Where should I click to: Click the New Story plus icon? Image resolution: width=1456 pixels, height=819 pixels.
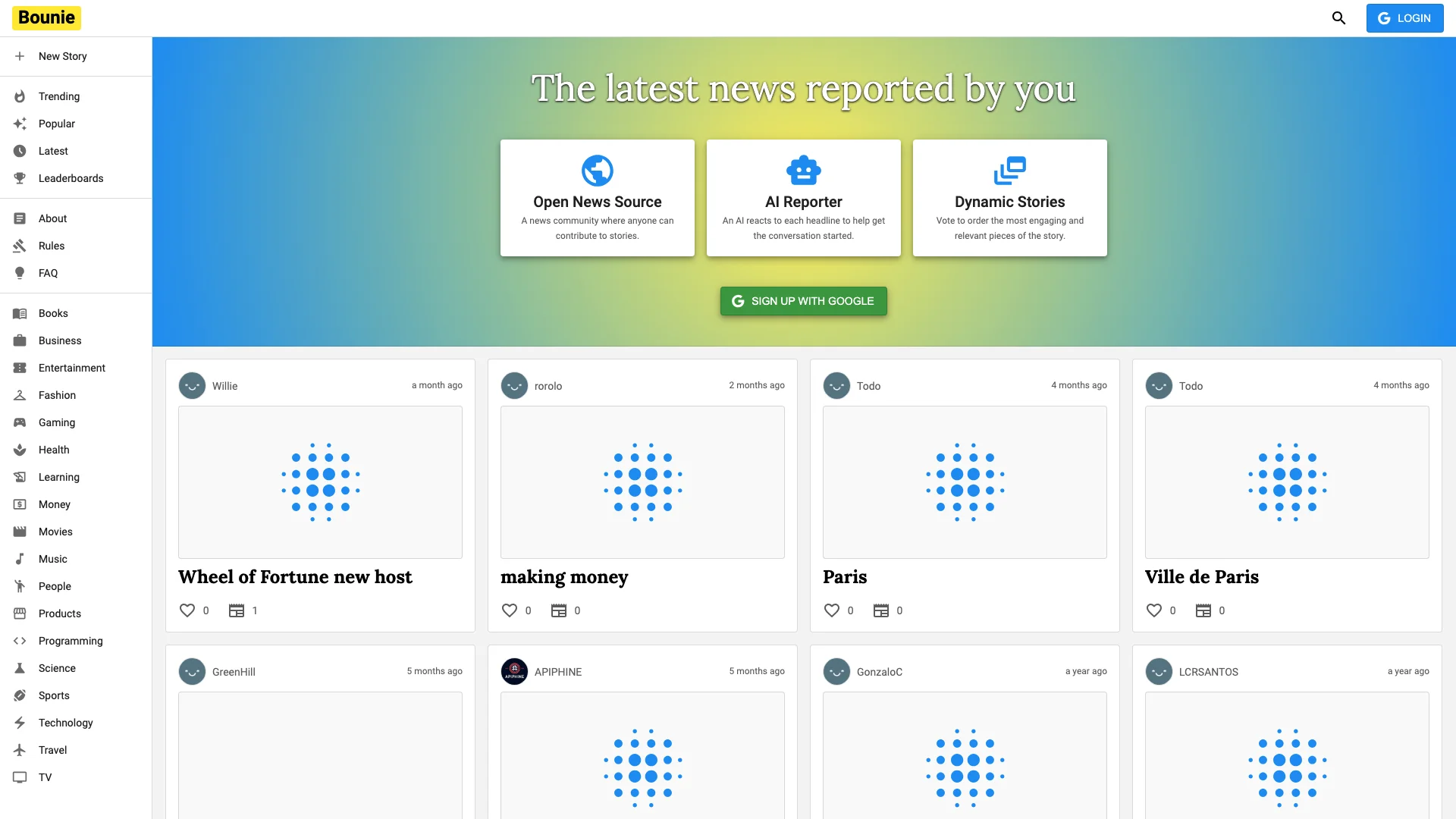point(20,56)
